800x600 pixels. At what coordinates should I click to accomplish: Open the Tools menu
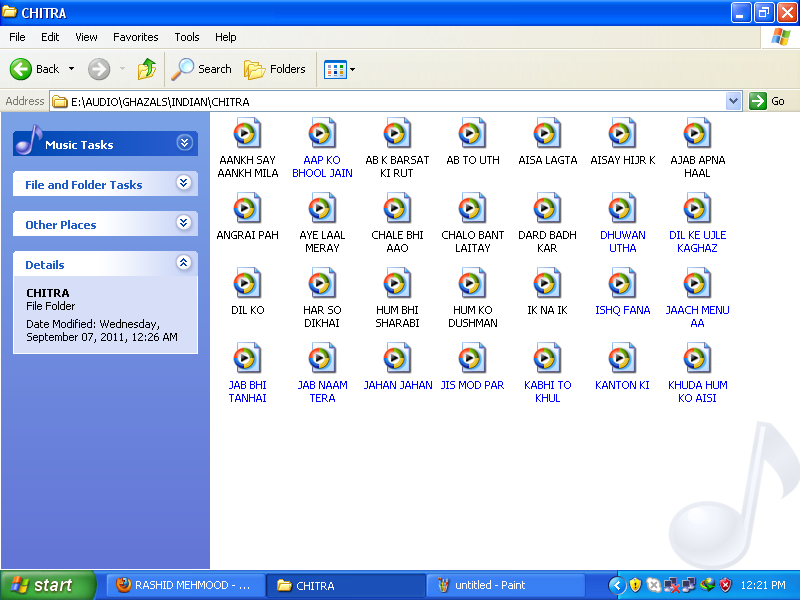(187, 37)
